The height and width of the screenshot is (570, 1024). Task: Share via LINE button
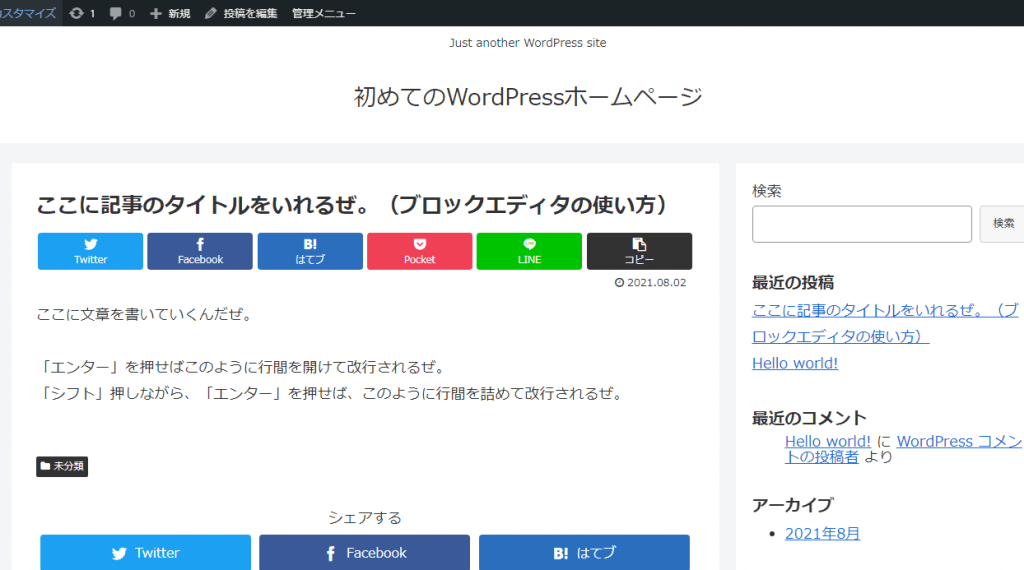click(529, 251)
